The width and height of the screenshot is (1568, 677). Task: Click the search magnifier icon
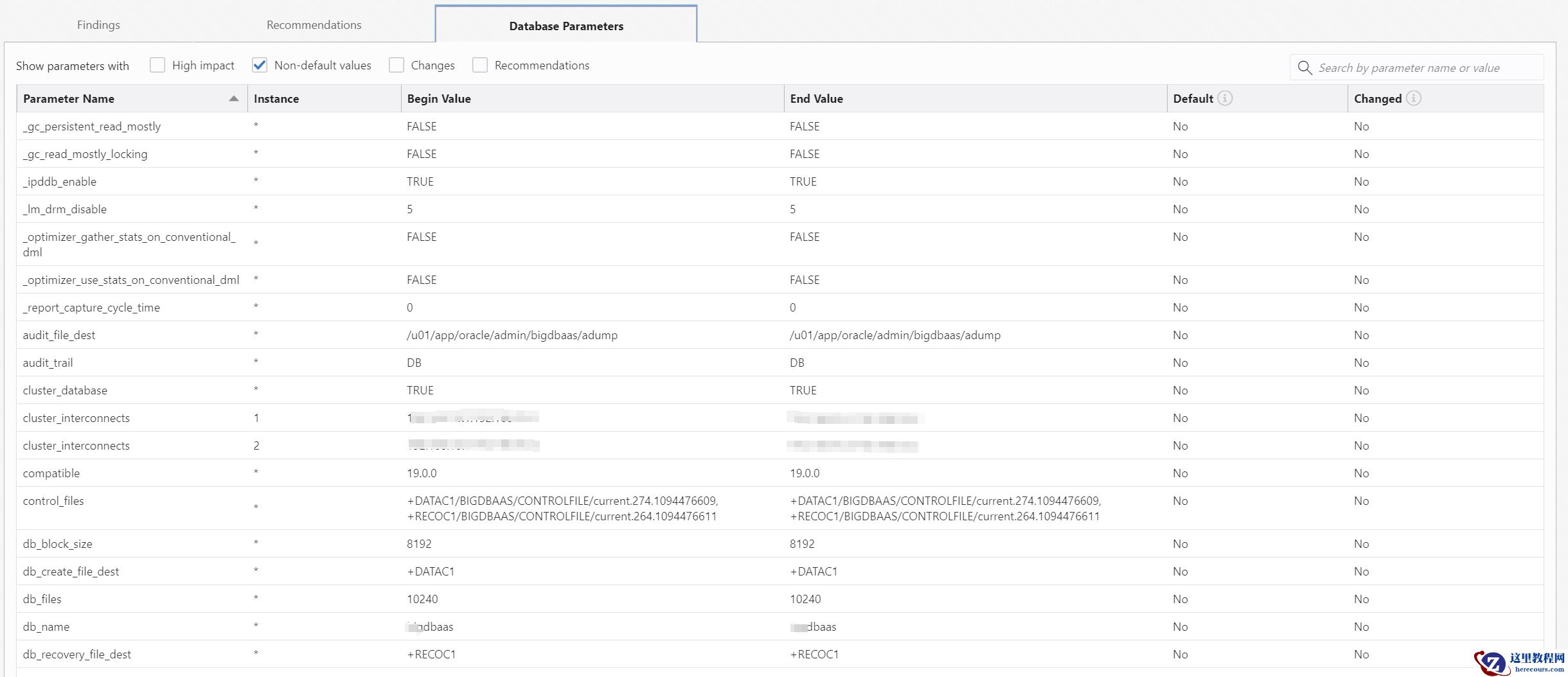point(1305,67)
